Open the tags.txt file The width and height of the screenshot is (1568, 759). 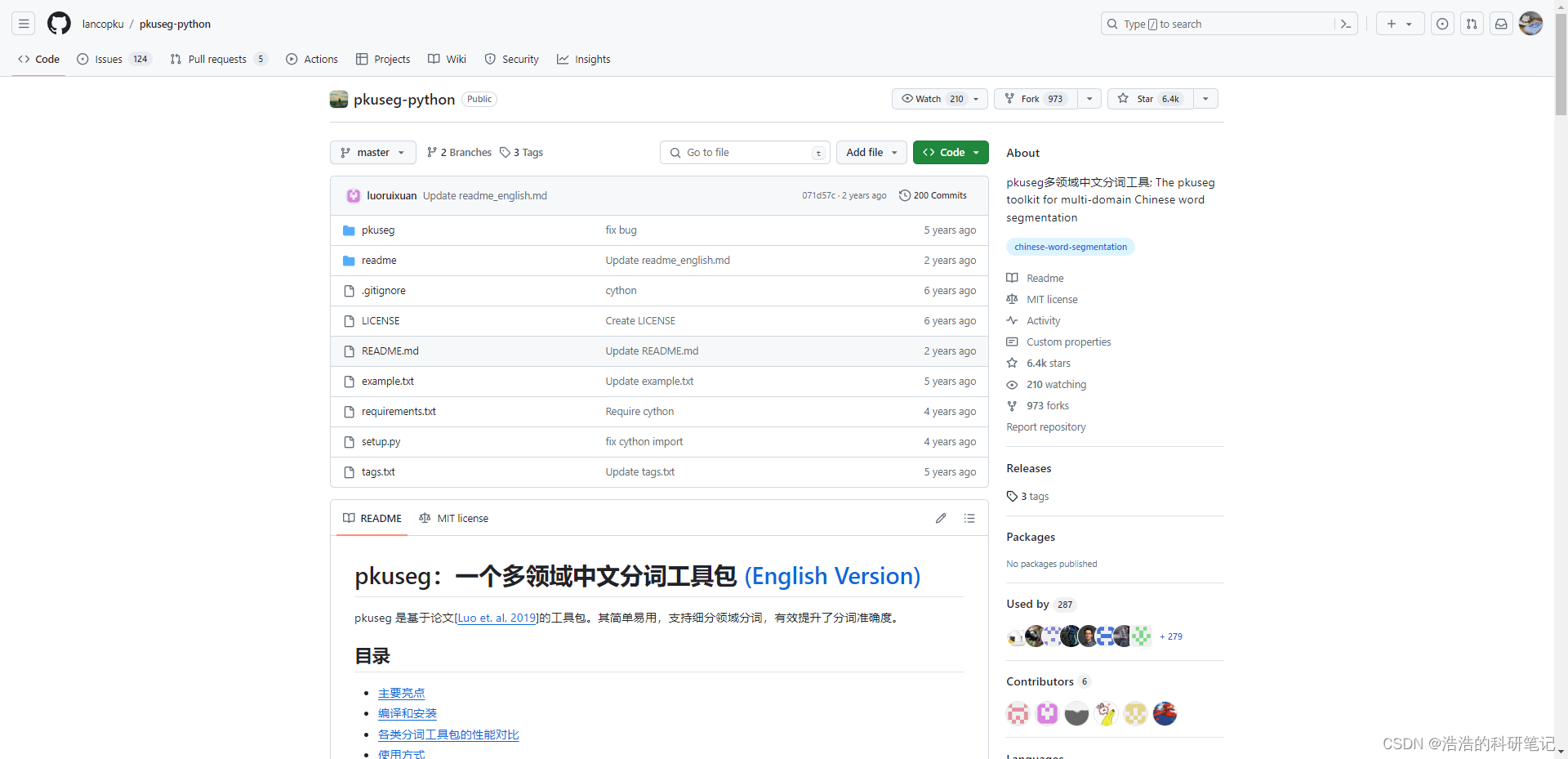[378, 472]
